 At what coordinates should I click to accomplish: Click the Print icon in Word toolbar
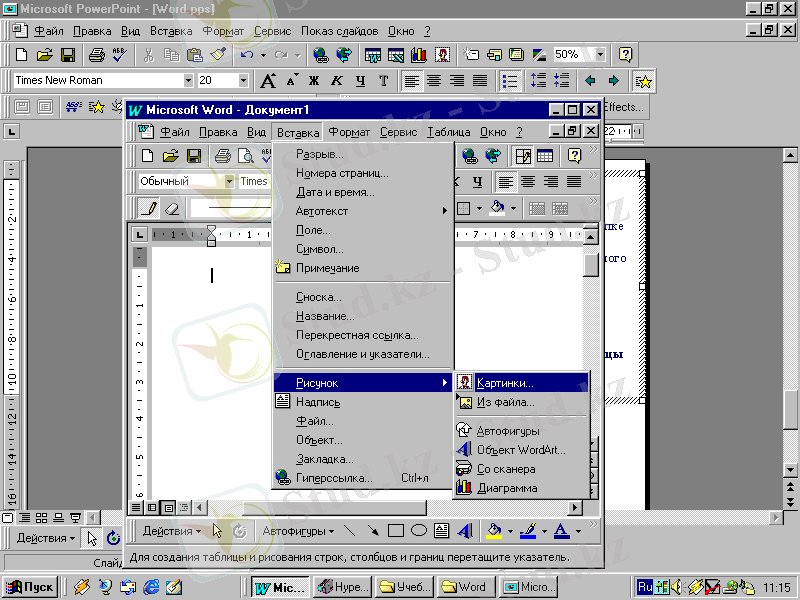222,155
